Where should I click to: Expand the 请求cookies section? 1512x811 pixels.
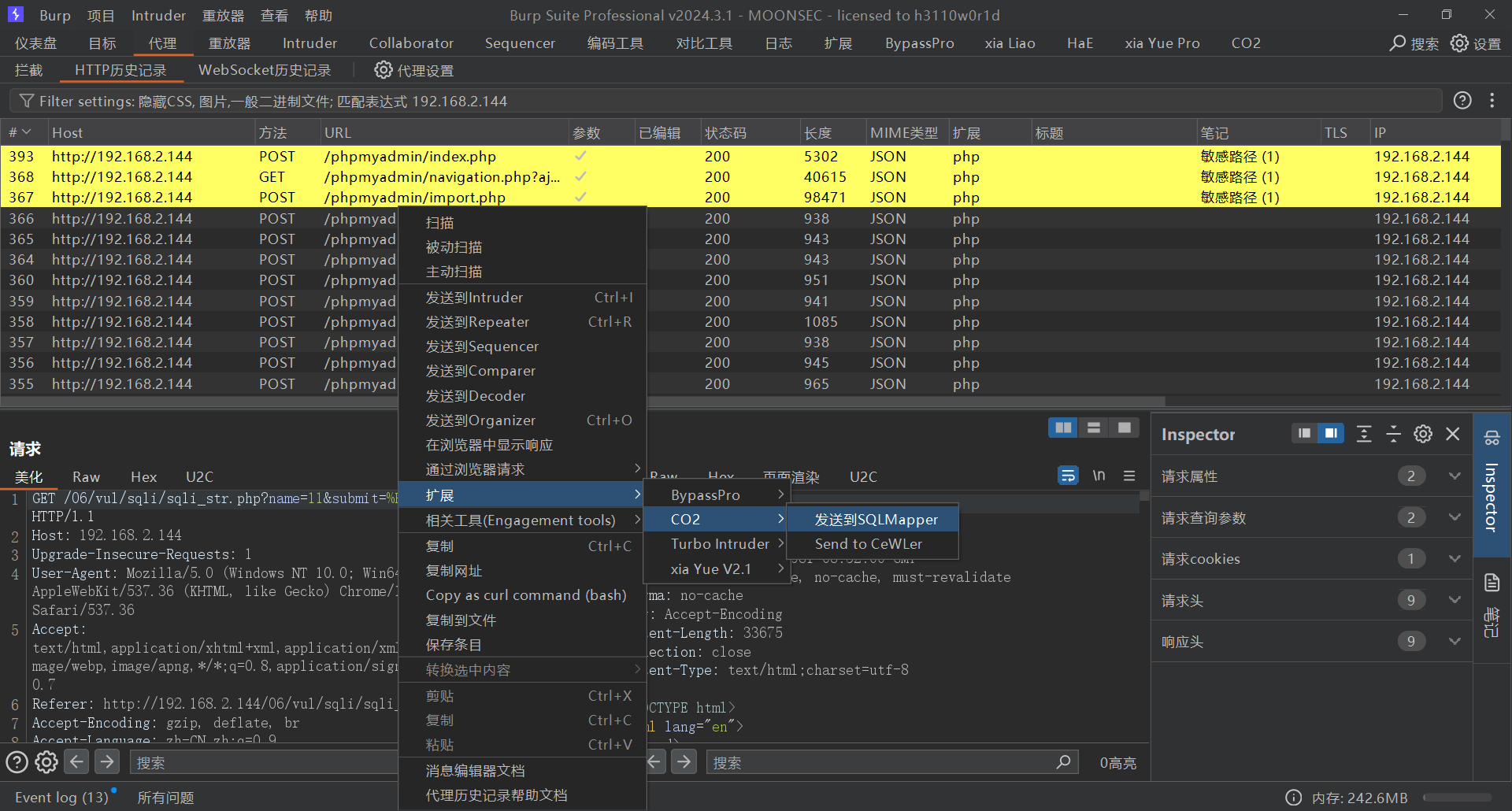pos(1455,558)
